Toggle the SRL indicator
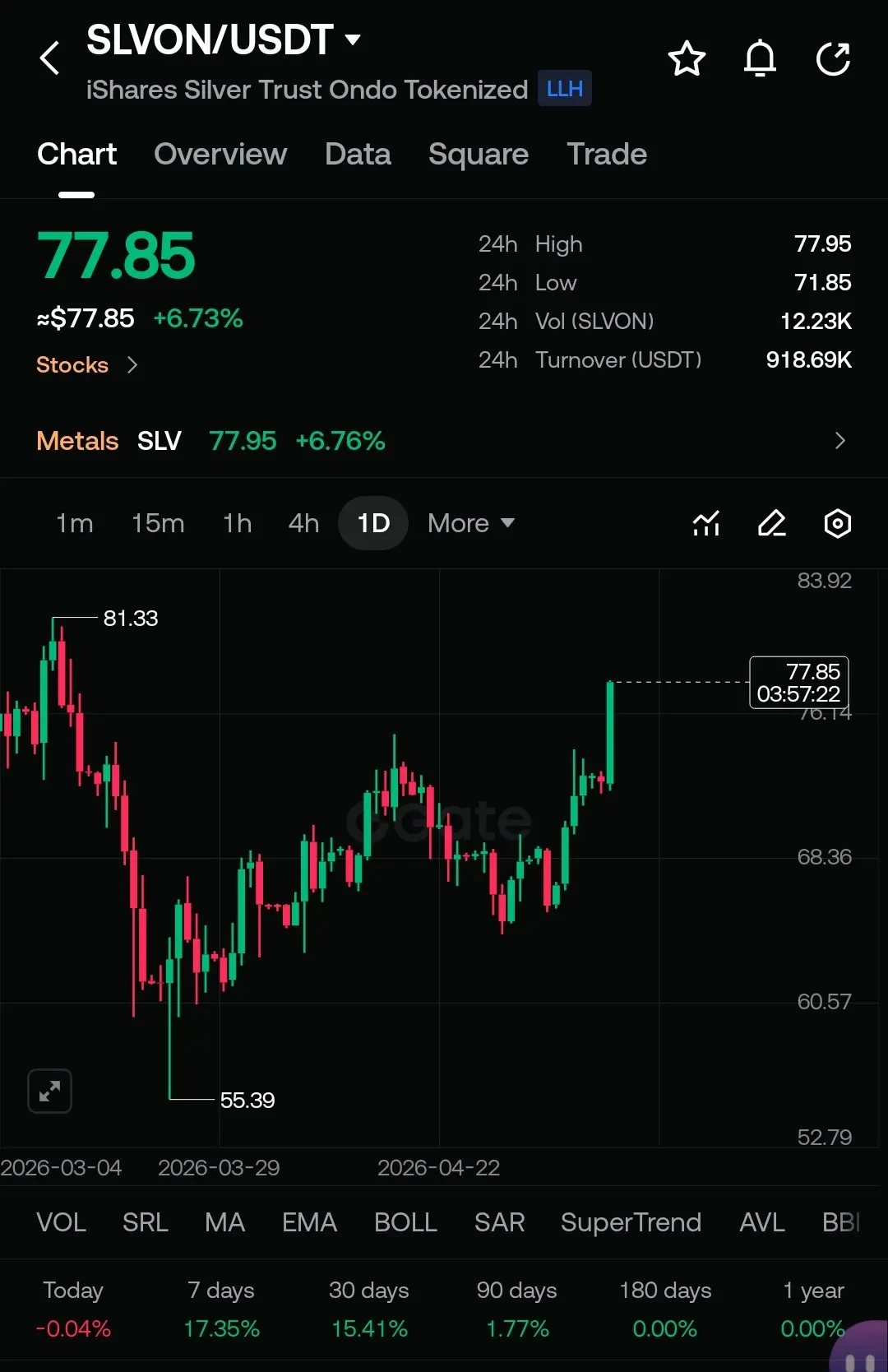This screenshot has height=1372, width=888. click(146, 1222)
